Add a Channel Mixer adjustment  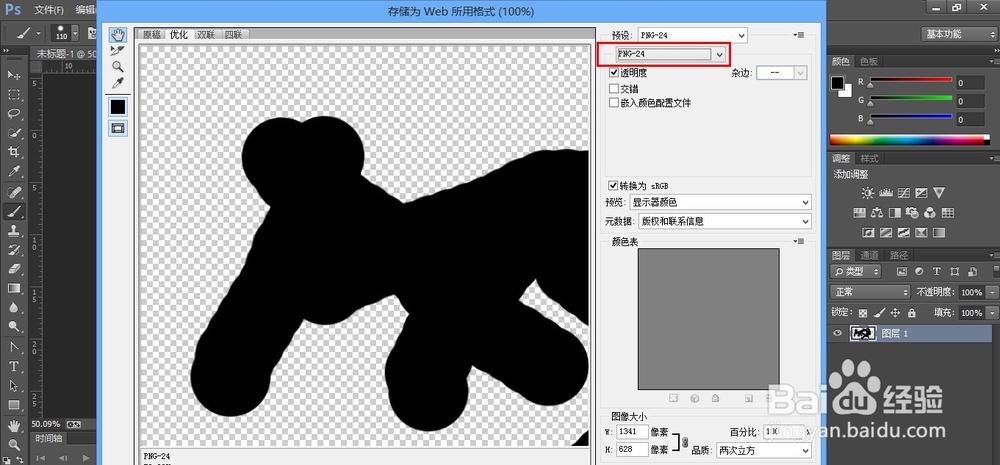930,212
